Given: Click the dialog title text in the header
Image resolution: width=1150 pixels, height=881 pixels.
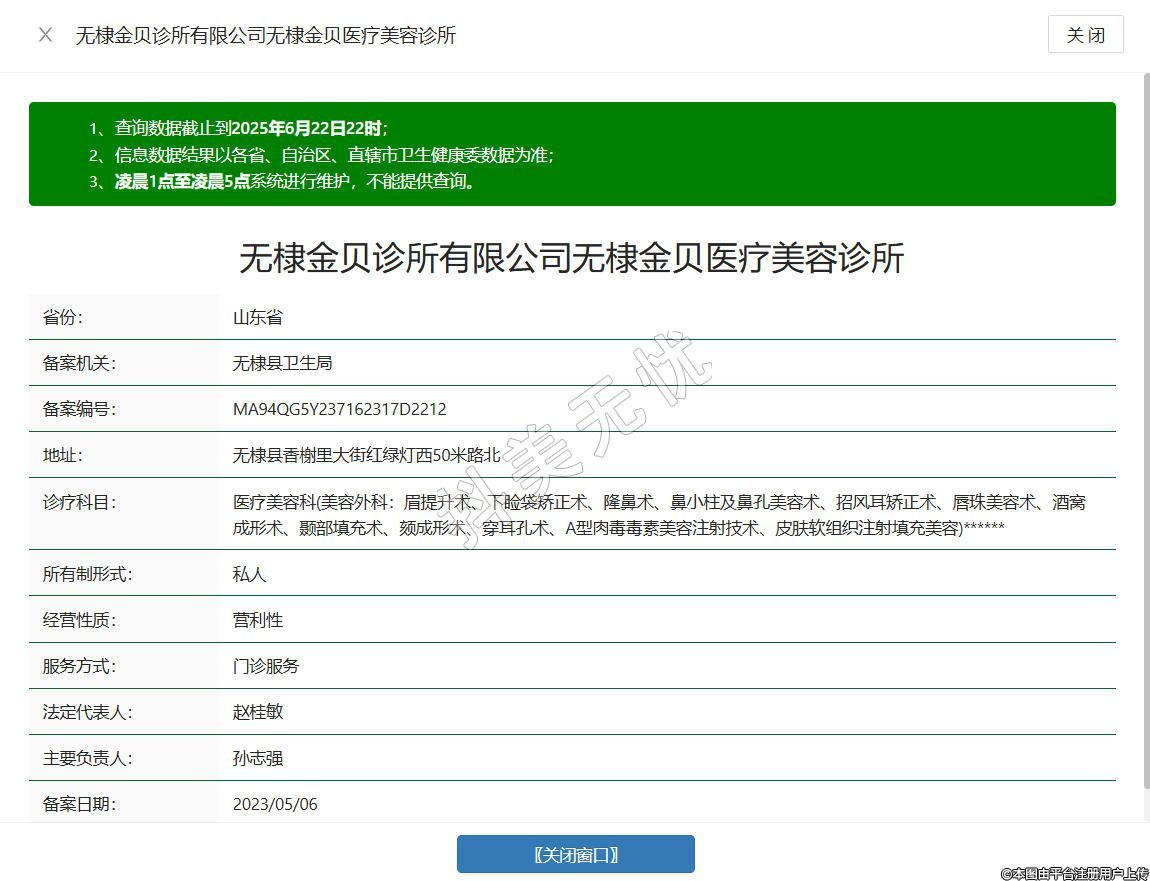Looking at the screenshot, I should tap(266, 35).
